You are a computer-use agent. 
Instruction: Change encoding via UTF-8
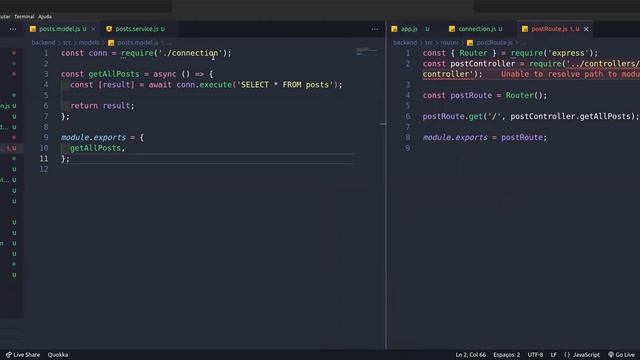[x=535, y=355]
